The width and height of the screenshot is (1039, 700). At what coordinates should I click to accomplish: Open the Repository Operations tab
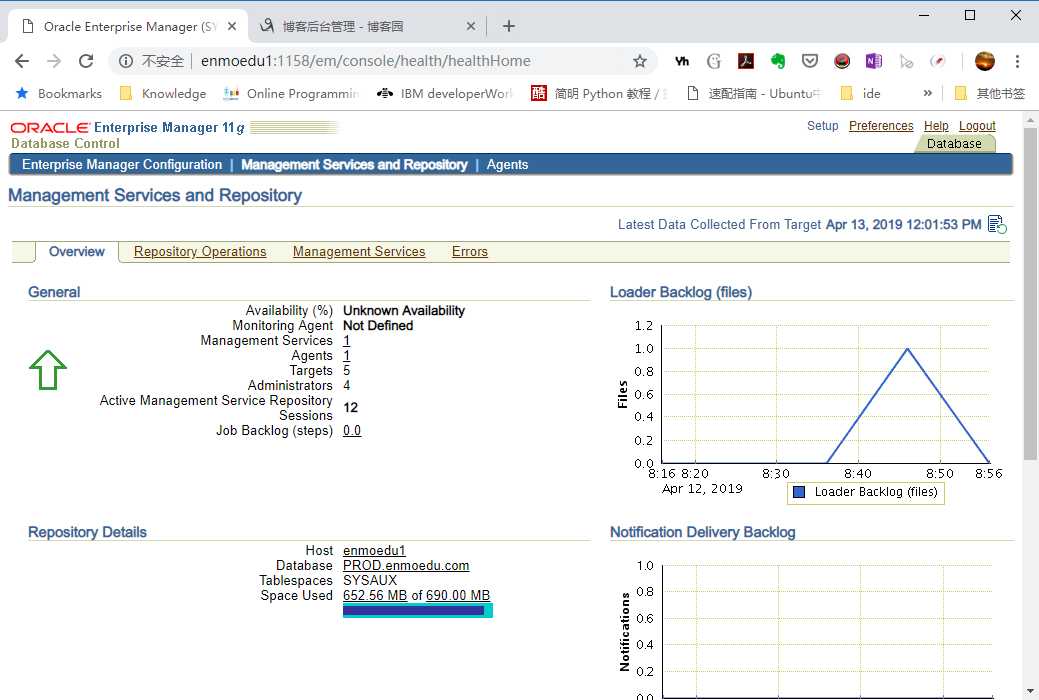click(x=200, y=252)
